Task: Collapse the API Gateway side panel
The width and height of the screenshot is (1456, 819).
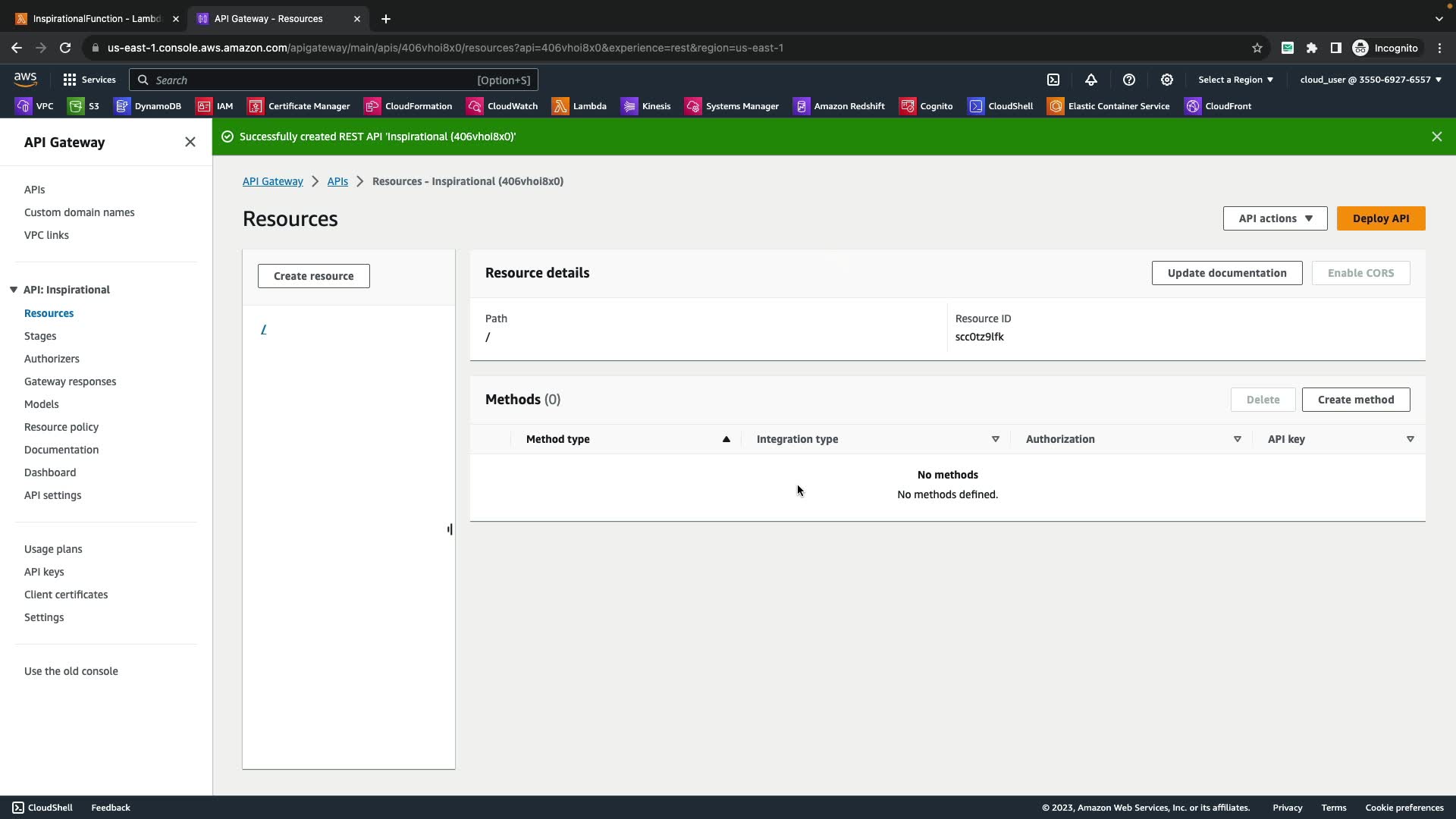Action: coord(190,142)
